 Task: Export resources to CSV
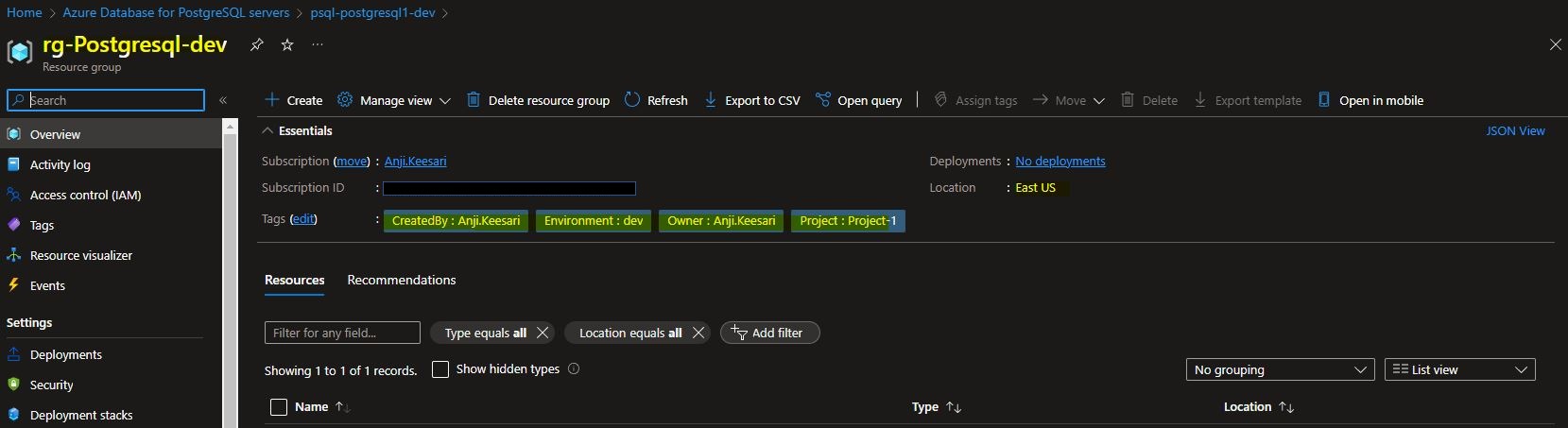click(x=751, y=100)
